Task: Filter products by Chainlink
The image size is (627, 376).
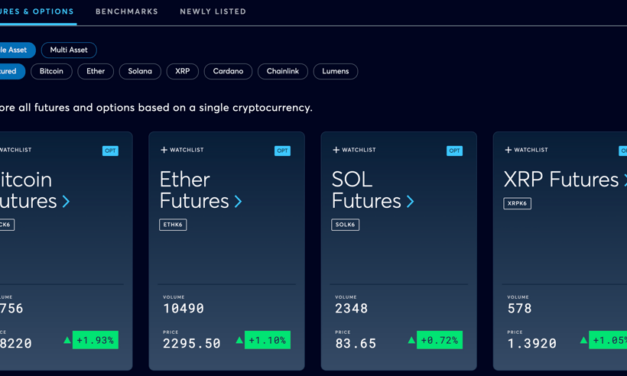Action: click(x=283, y=71)
